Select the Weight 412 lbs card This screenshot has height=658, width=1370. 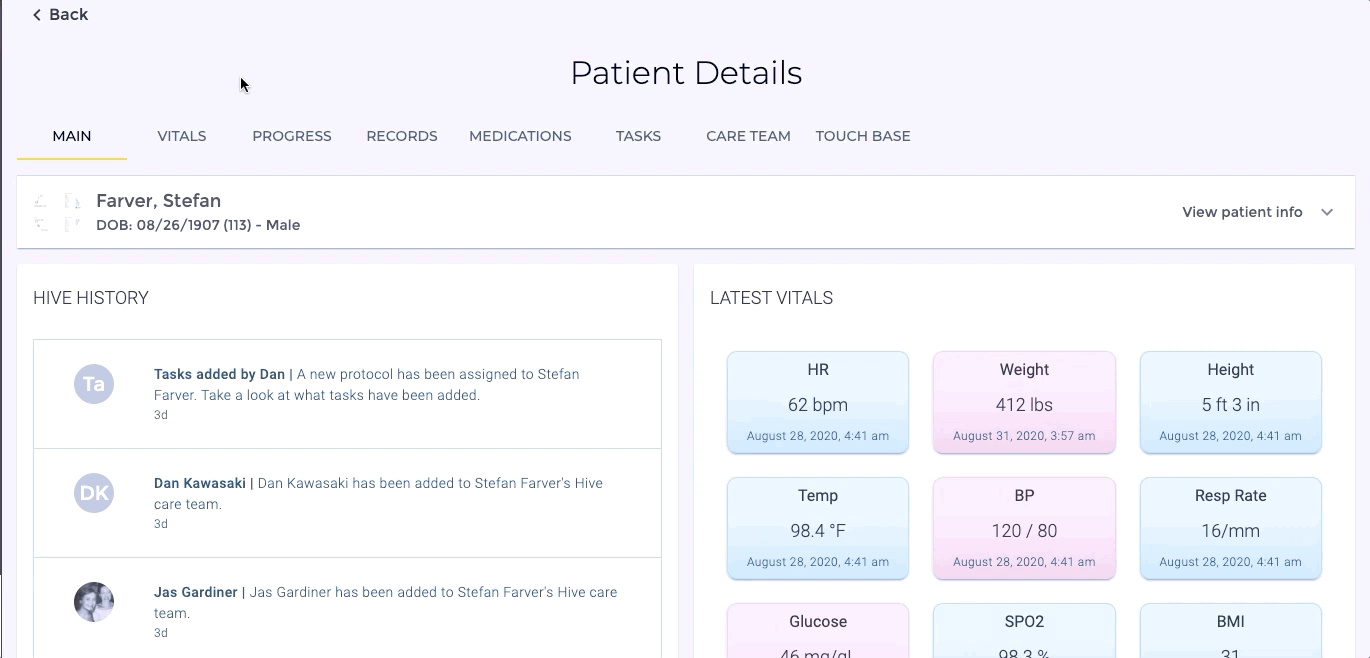[x=1024, y=402]
